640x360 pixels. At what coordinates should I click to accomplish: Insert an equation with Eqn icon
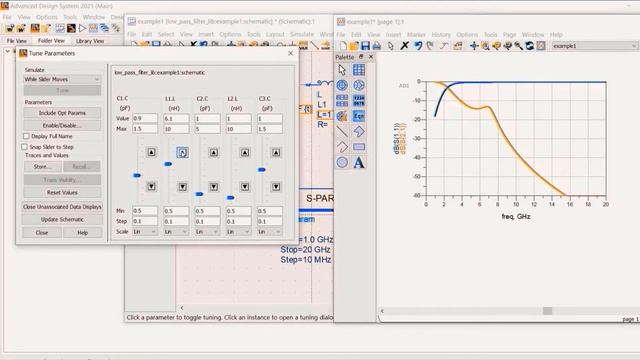point(359,116)
